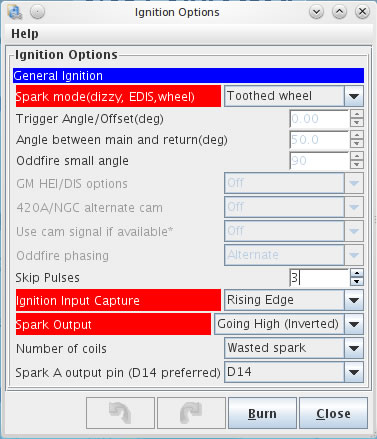
Task: Open the Spark mode dropdown
Action: (x=294, y=96)
